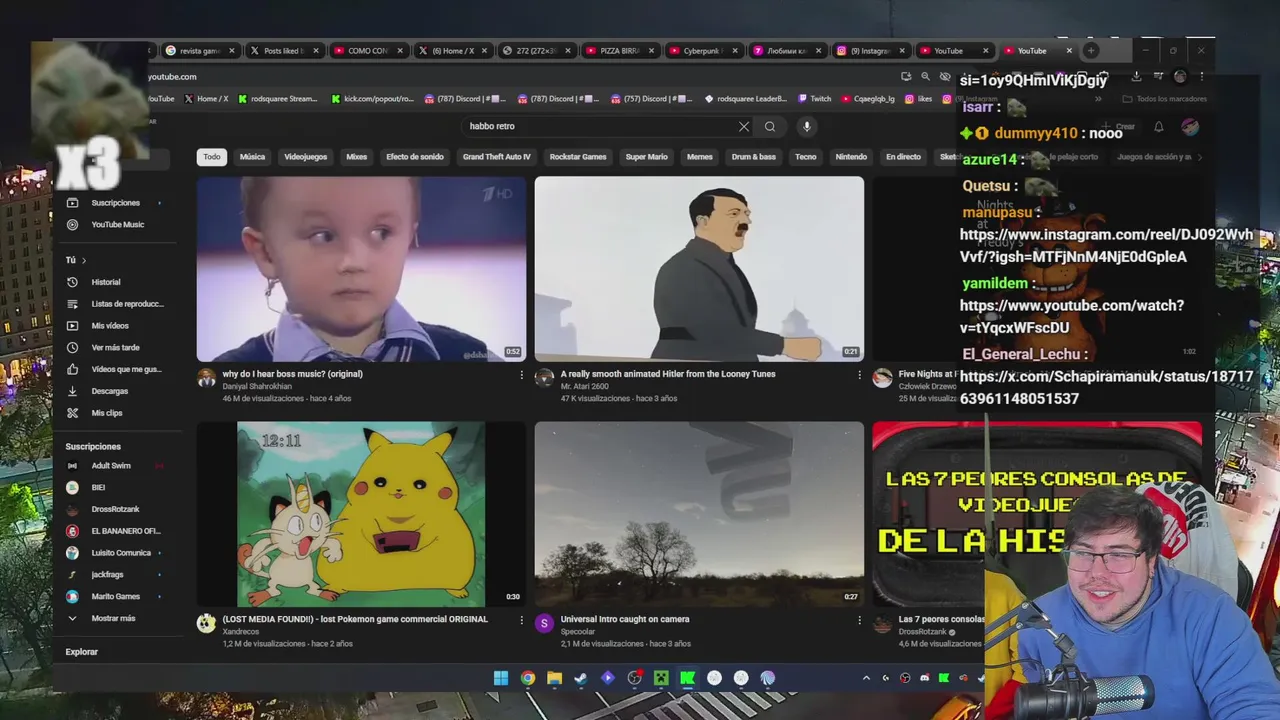The width and height of the screenshot is (1280, 720).
Task: Open the rodsquaree LeaderB... bookmark
Action: click(746, 99)
